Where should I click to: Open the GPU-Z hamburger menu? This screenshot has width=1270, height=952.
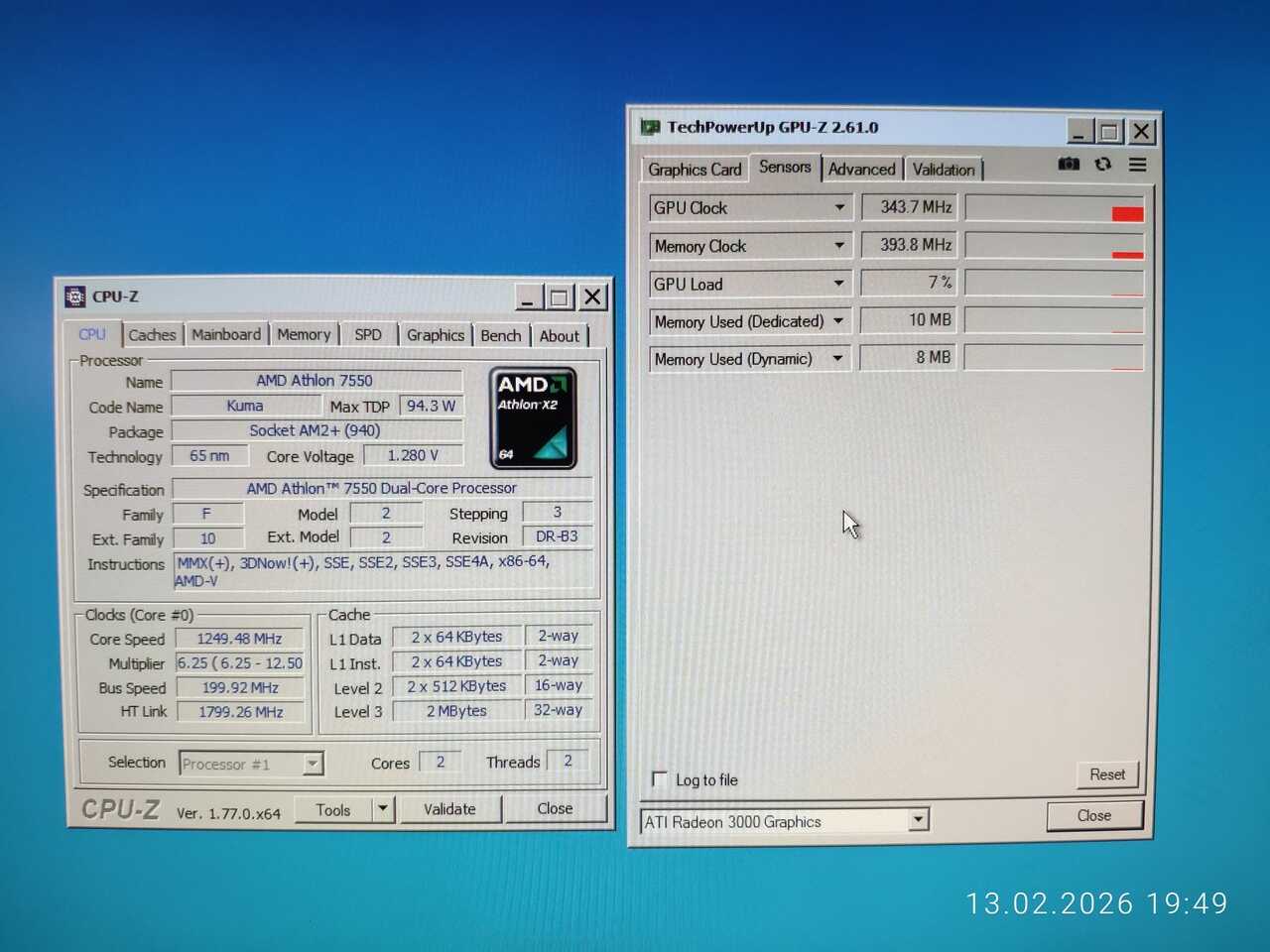coord(1138,164)
